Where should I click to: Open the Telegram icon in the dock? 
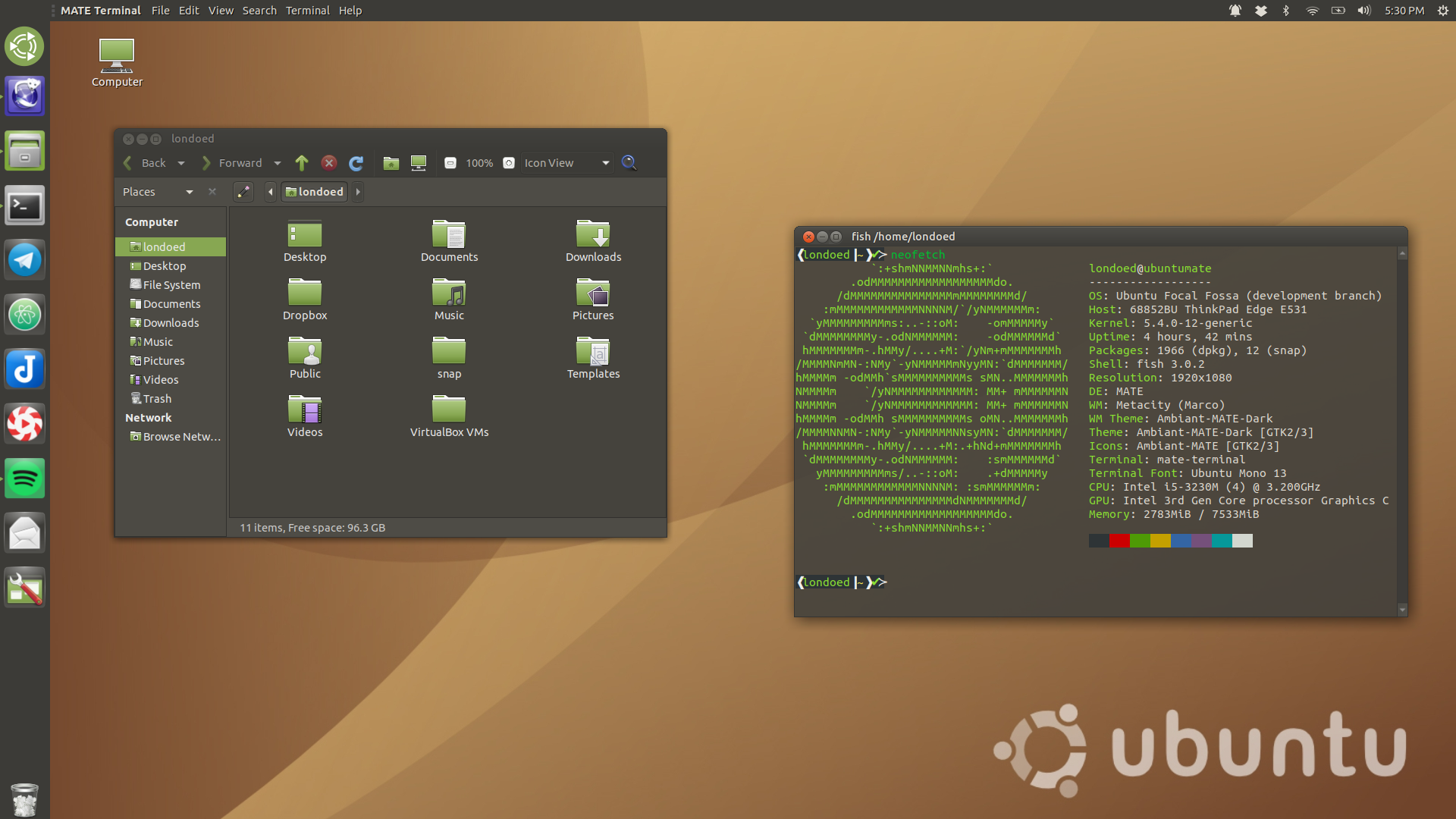tap(24, 259)
